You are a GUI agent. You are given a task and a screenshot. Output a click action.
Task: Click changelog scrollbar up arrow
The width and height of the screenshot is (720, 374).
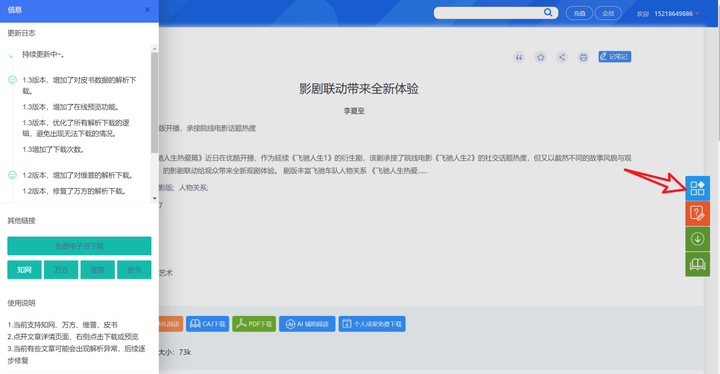(154, 48)
